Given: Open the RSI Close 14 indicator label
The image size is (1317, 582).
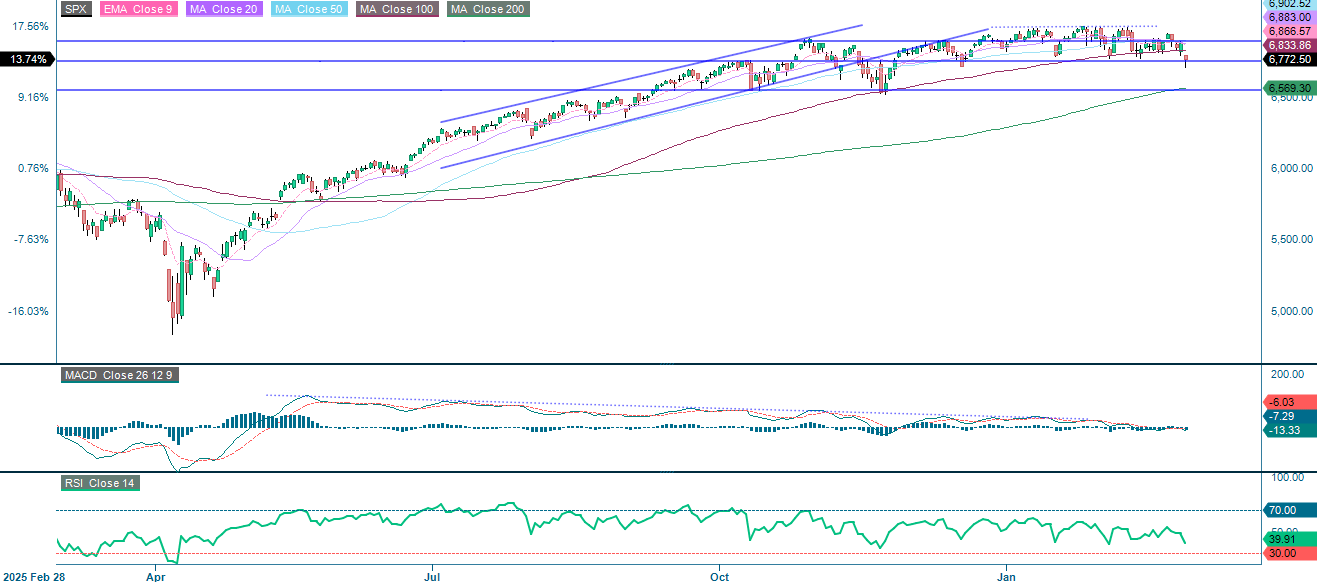Looking at the screenshot, I should [x=98, y=483].
